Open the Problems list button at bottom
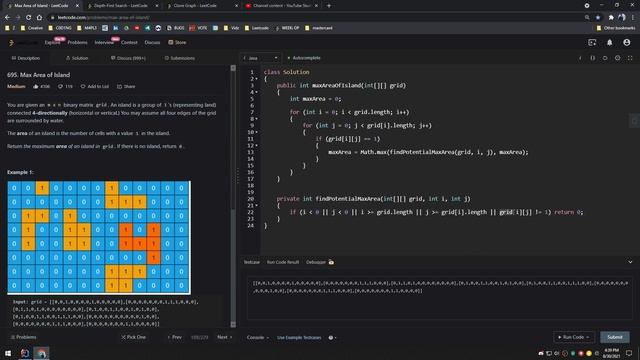 [24, 337]
